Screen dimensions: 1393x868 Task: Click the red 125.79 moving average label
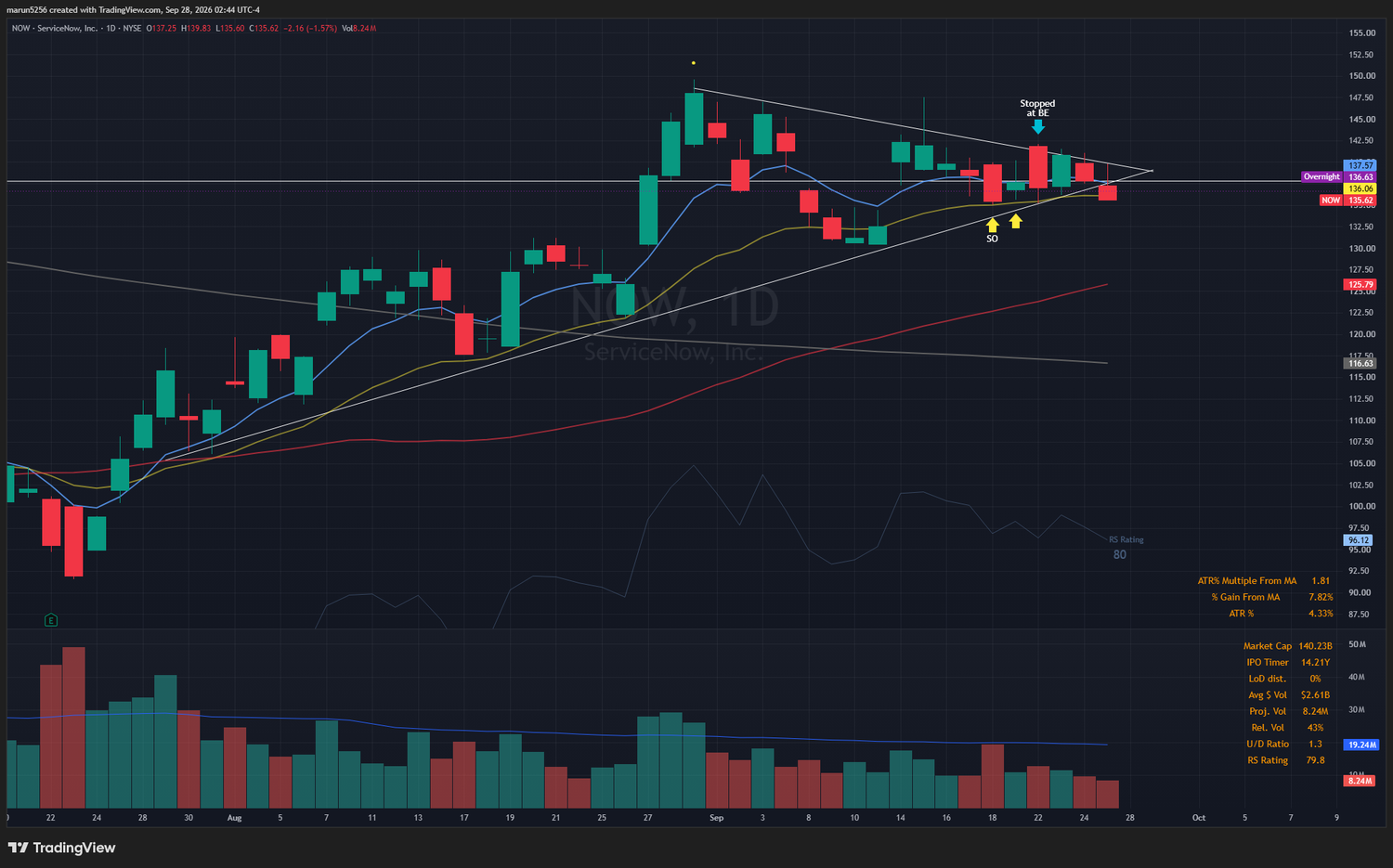1360,285
